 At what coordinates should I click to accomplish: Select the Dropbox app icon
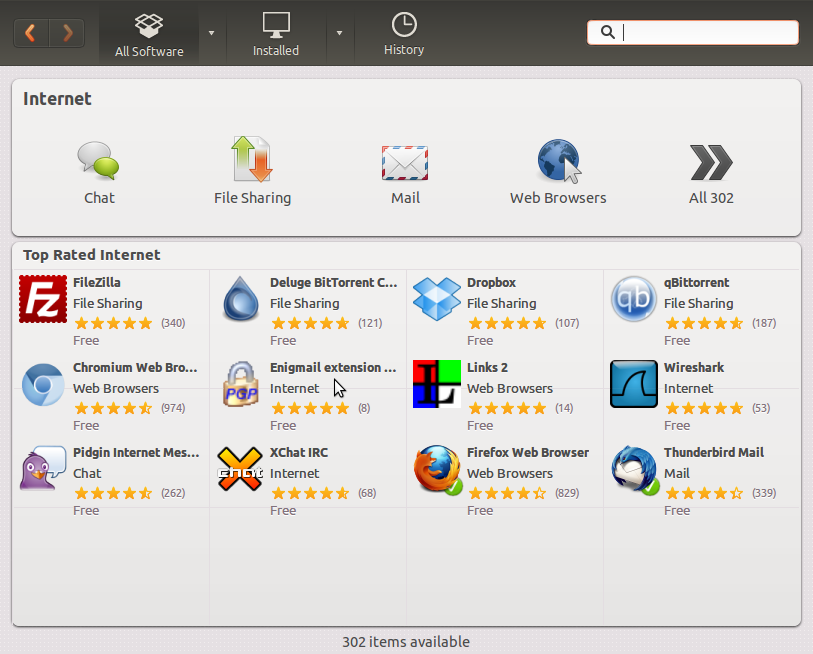click(437, 298)
